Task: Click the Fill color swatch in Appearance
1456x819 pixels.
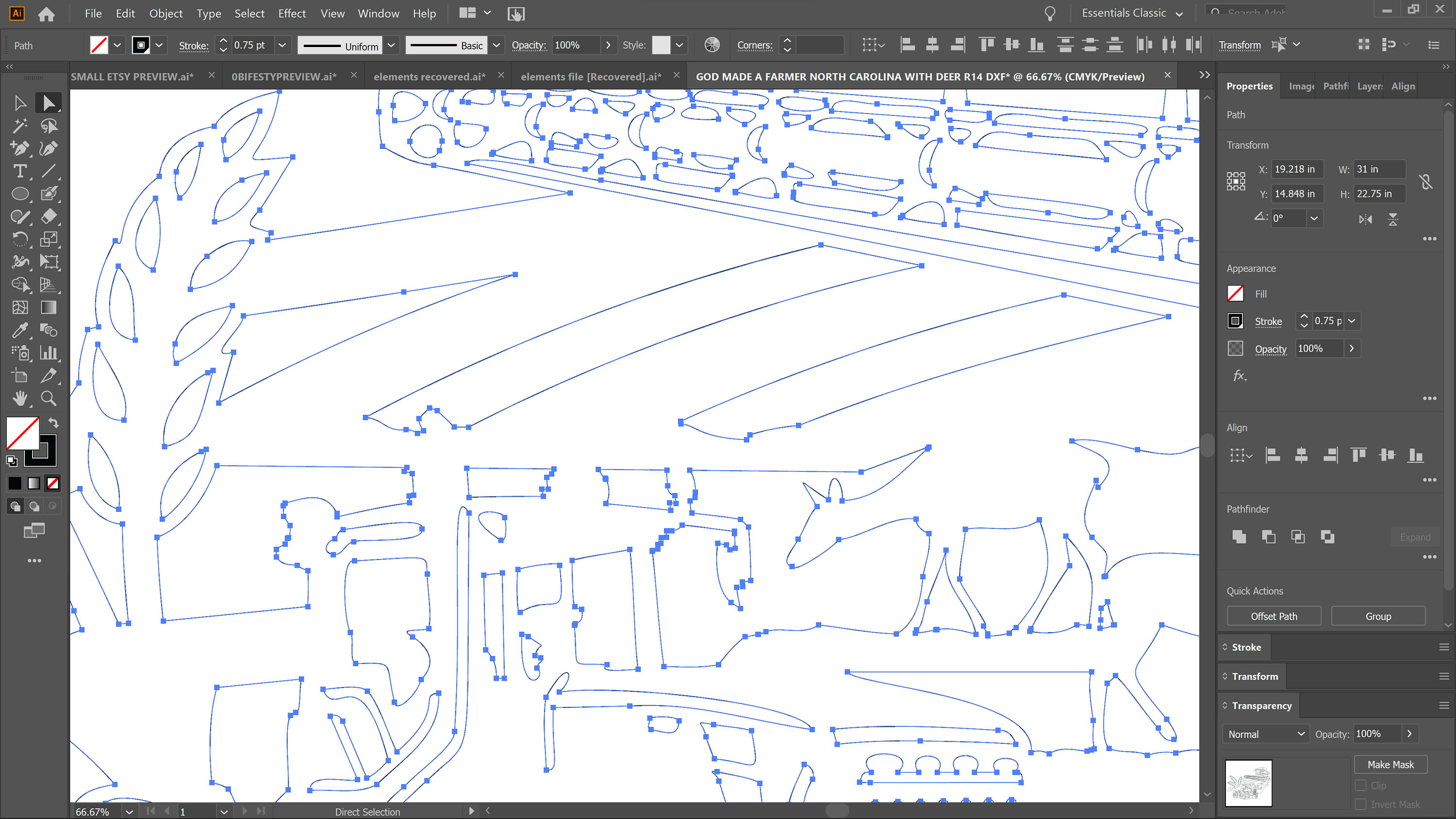Action: tap(1236, 294)
